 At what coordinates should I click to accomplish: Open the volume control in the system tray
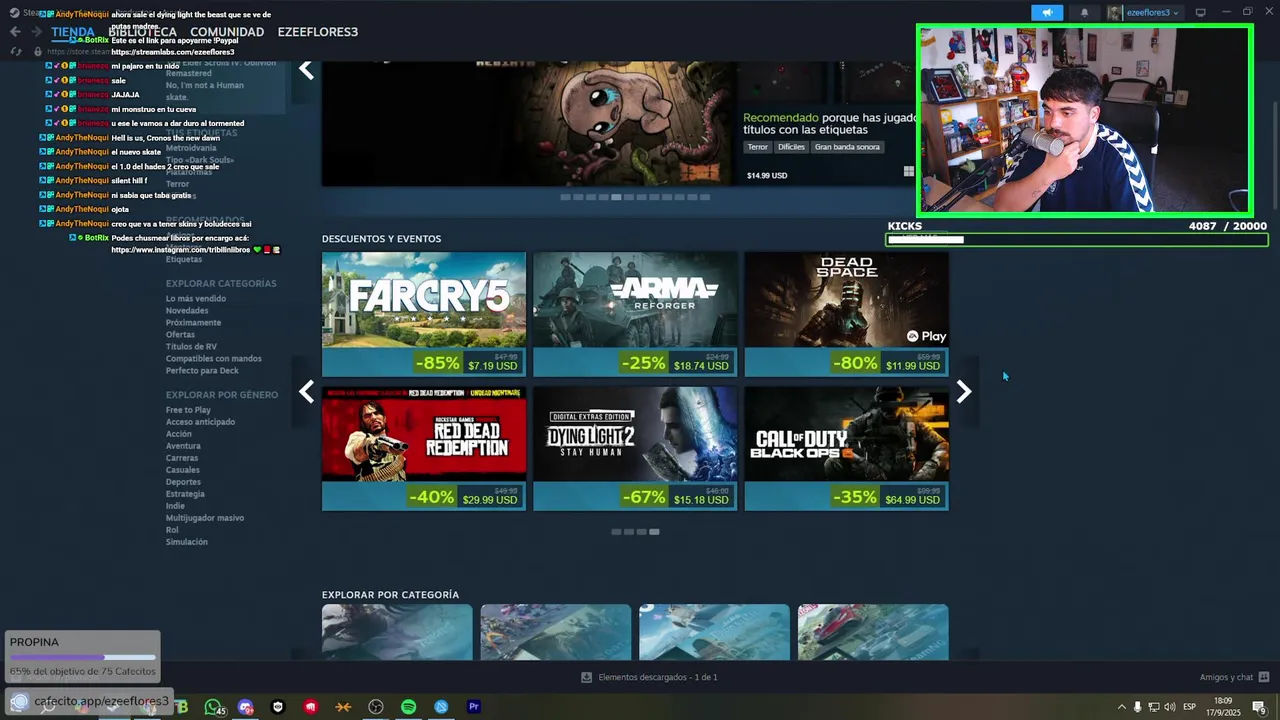(1170, 707)
